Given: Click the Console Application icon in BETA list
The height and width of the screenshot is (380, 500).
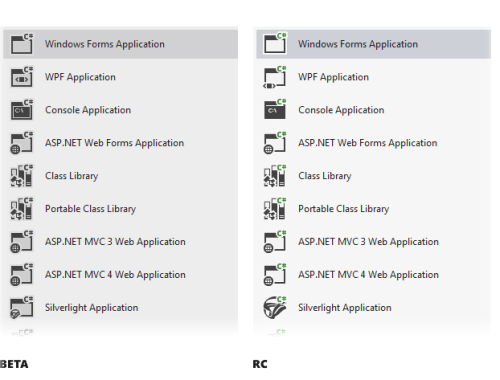Looking at the screenshot, I should point(22,110).
